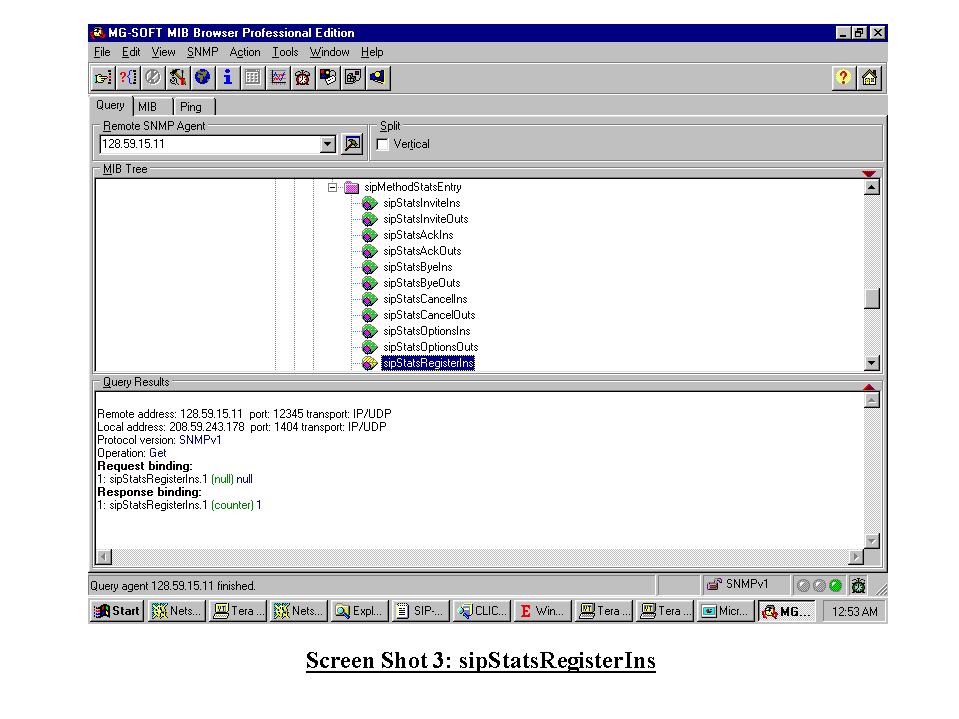Switch to the MIB tab
The image size is (959, 719).
[x=148, y=107]
